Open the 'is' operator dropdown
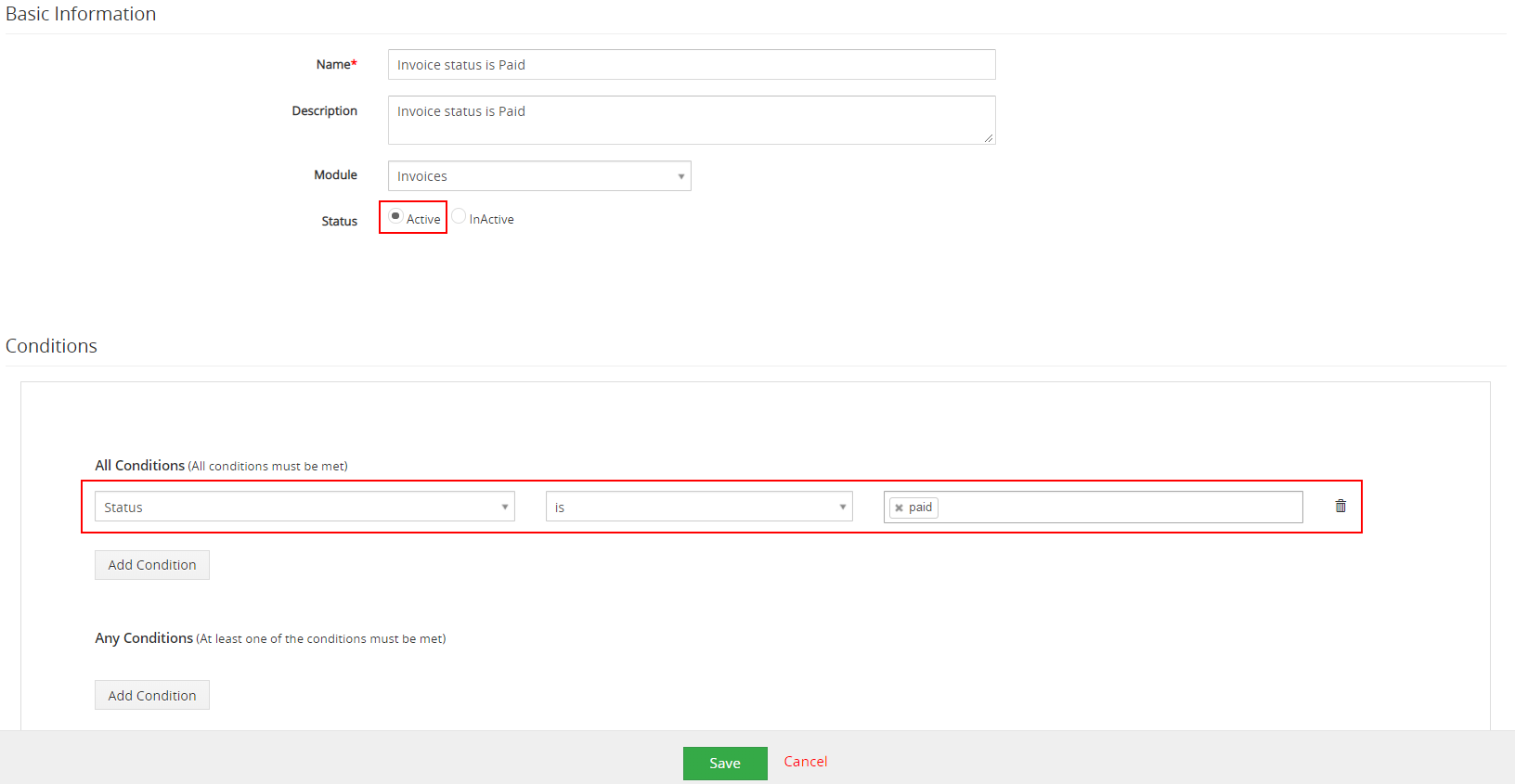 (699, 507)
